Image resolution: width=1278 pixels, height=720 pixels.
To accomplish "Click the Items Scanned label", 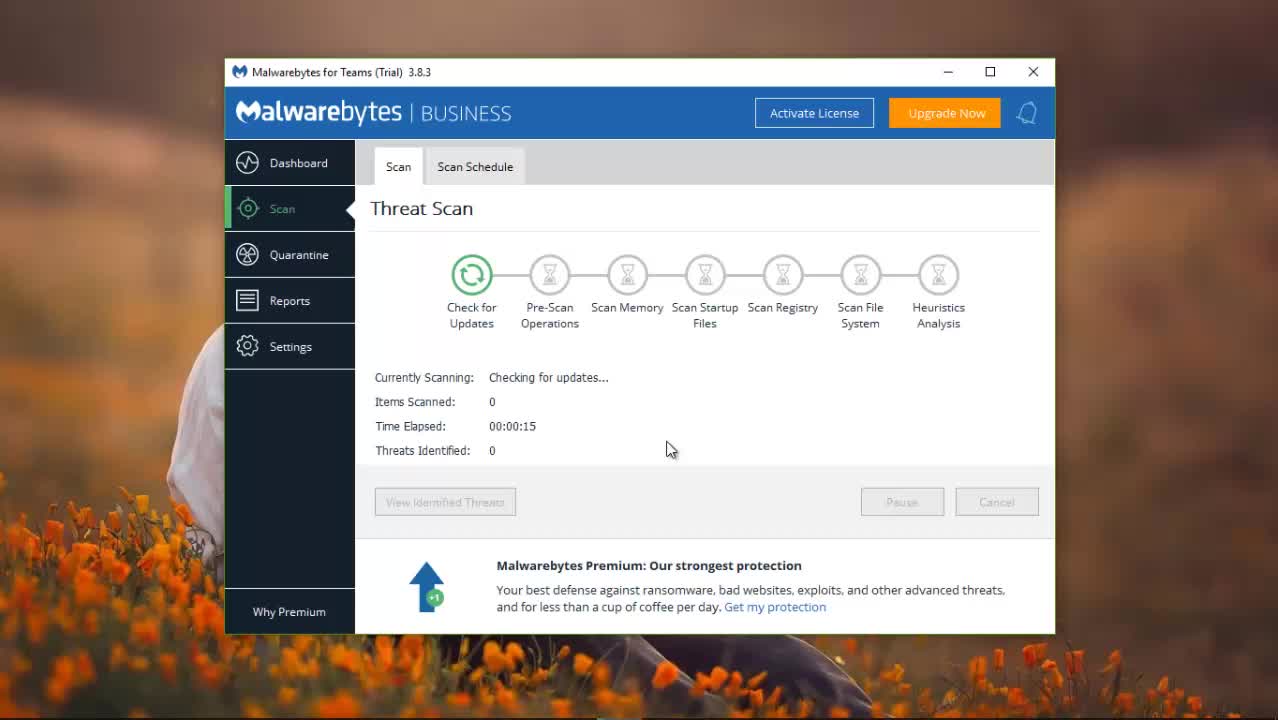I will click(x=415, y=402).
